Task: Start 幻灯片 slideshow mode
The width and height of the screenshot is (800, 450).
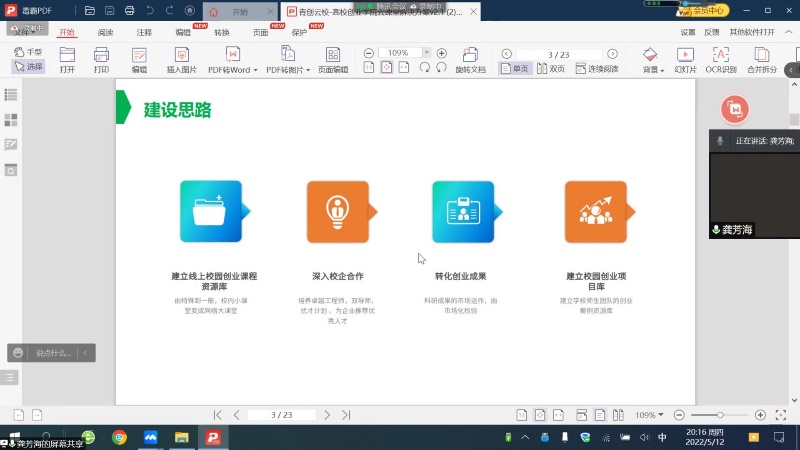Action: (x=685, y=54)
